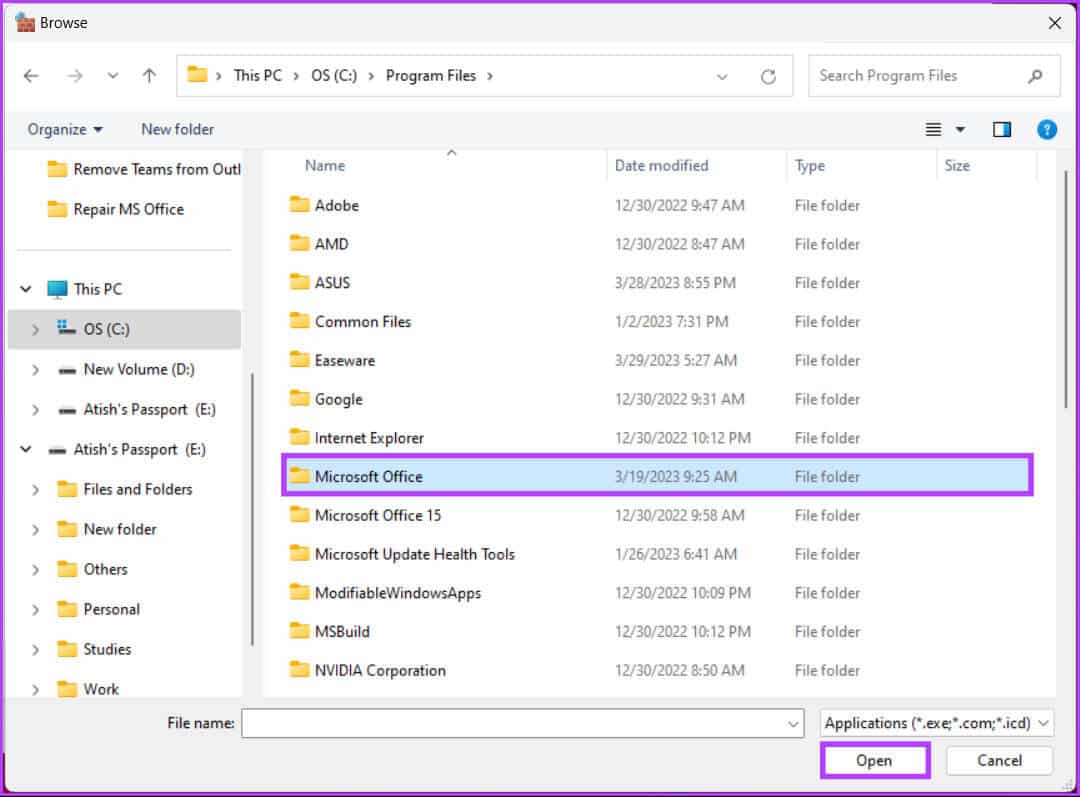This screenshot has height=797, width=1080.
Task: Sort by Type column header
Action: click(x=809, y=166)
